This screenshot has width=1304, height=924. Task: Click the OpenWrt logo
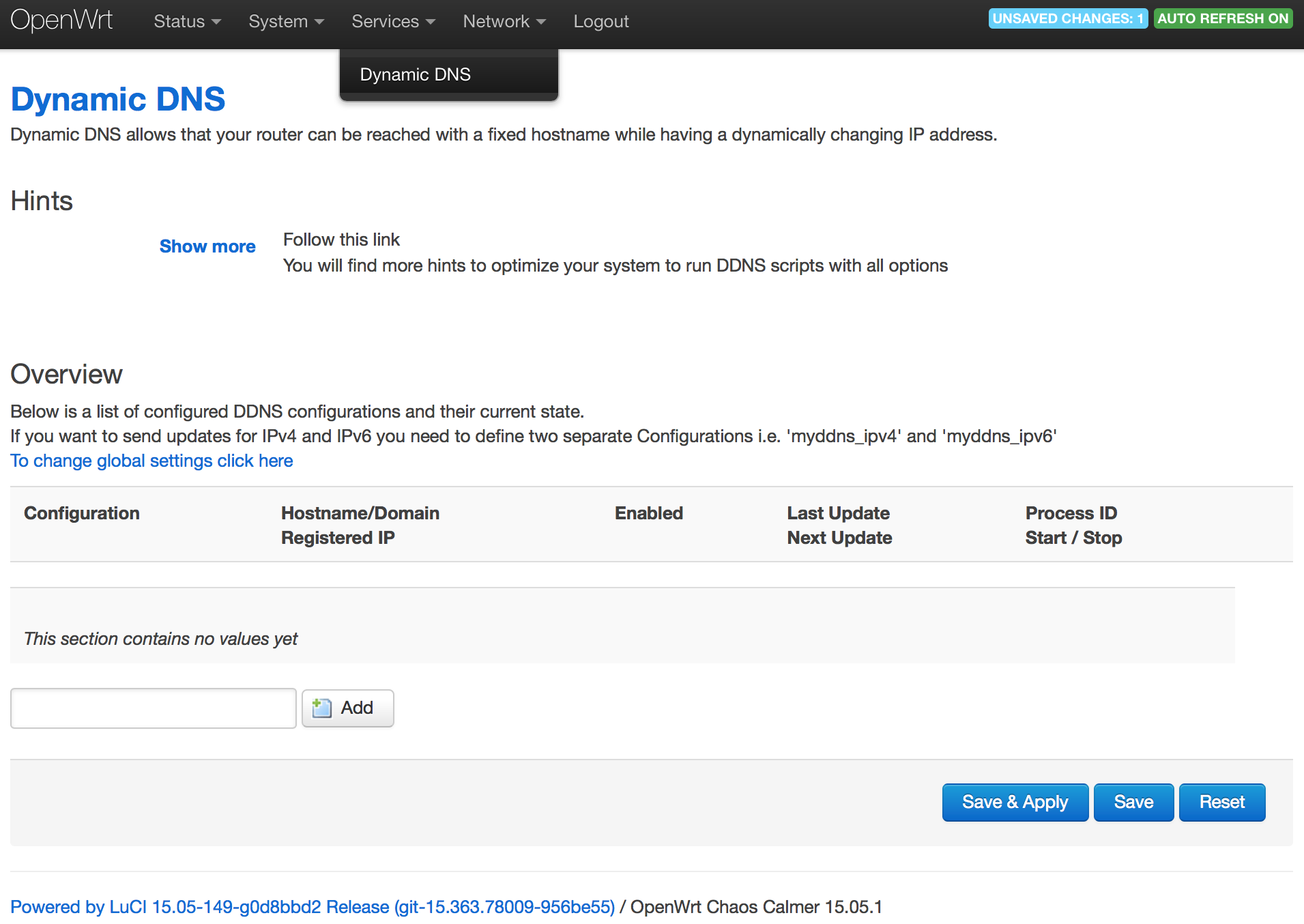[61, 20]
